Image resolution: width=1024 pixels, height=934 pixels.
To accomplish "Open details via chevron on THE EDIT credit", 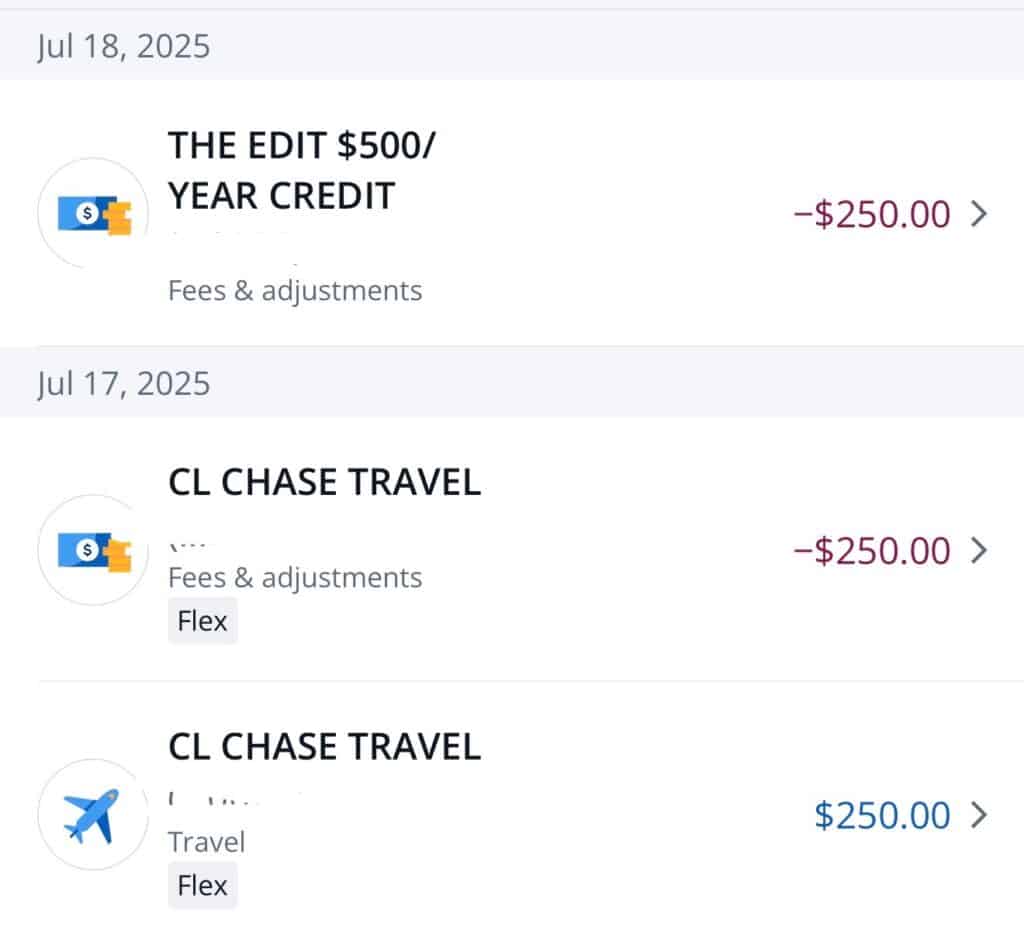I will (979, 214).
